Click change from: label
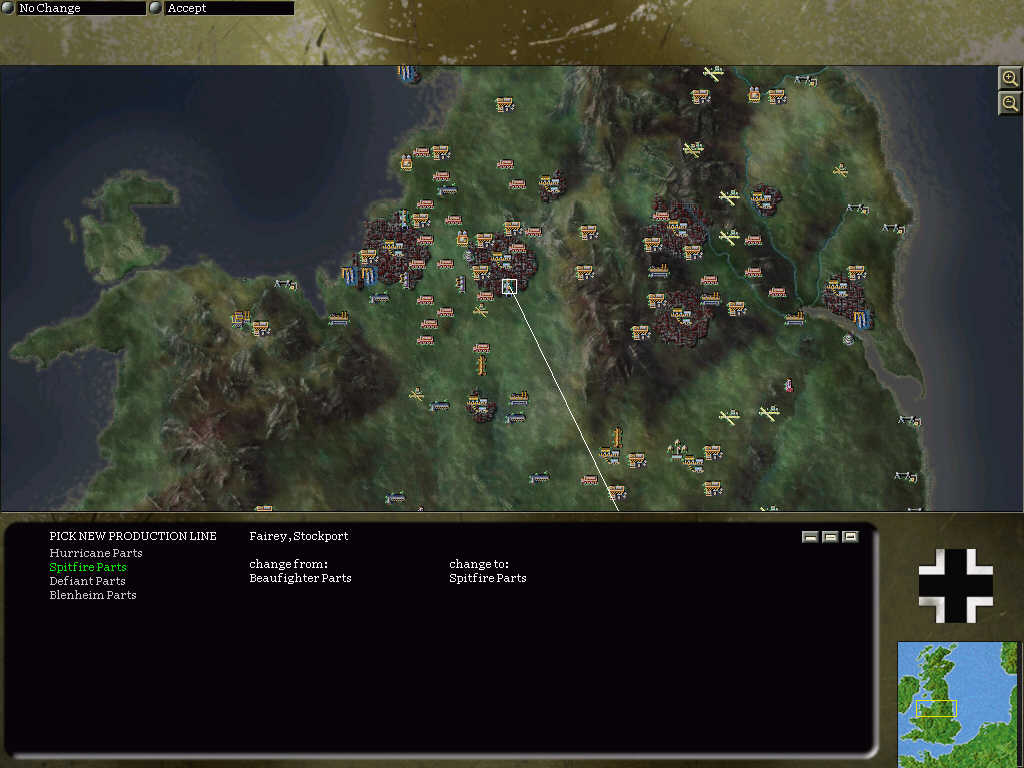Image resolution: width=1024 pixels, height=768 pixels. (x=289, y=564)
